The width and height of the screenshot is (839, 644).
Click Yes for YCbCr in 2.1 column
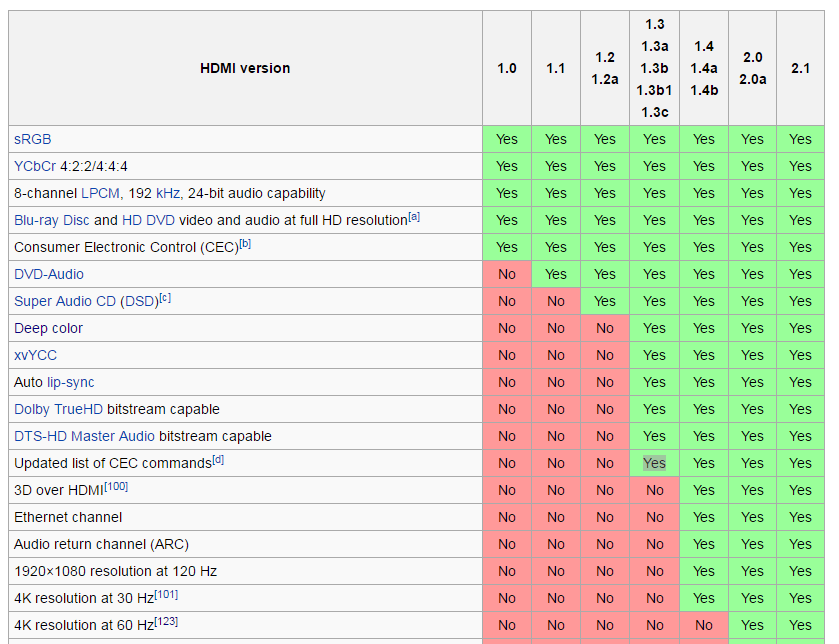[800, 166]
